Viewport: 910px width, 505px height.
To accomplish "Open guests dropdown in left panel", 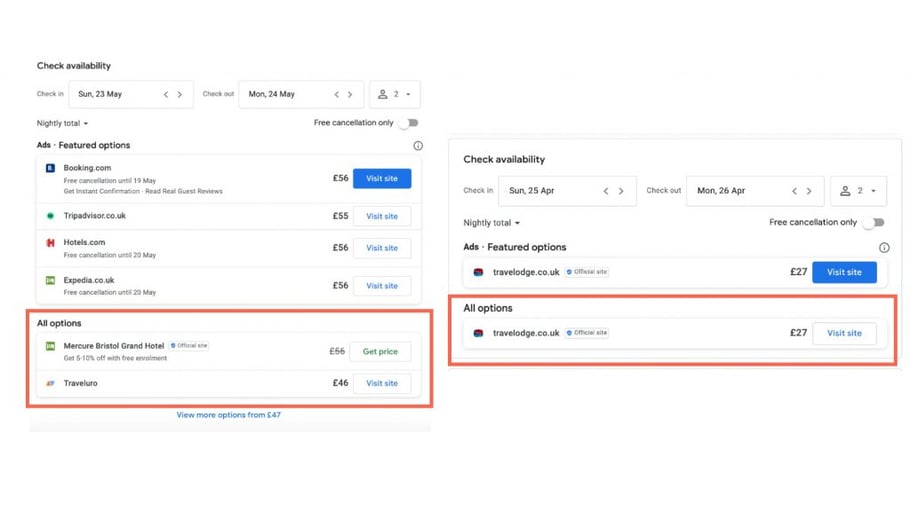I will (x=395, y=94).
